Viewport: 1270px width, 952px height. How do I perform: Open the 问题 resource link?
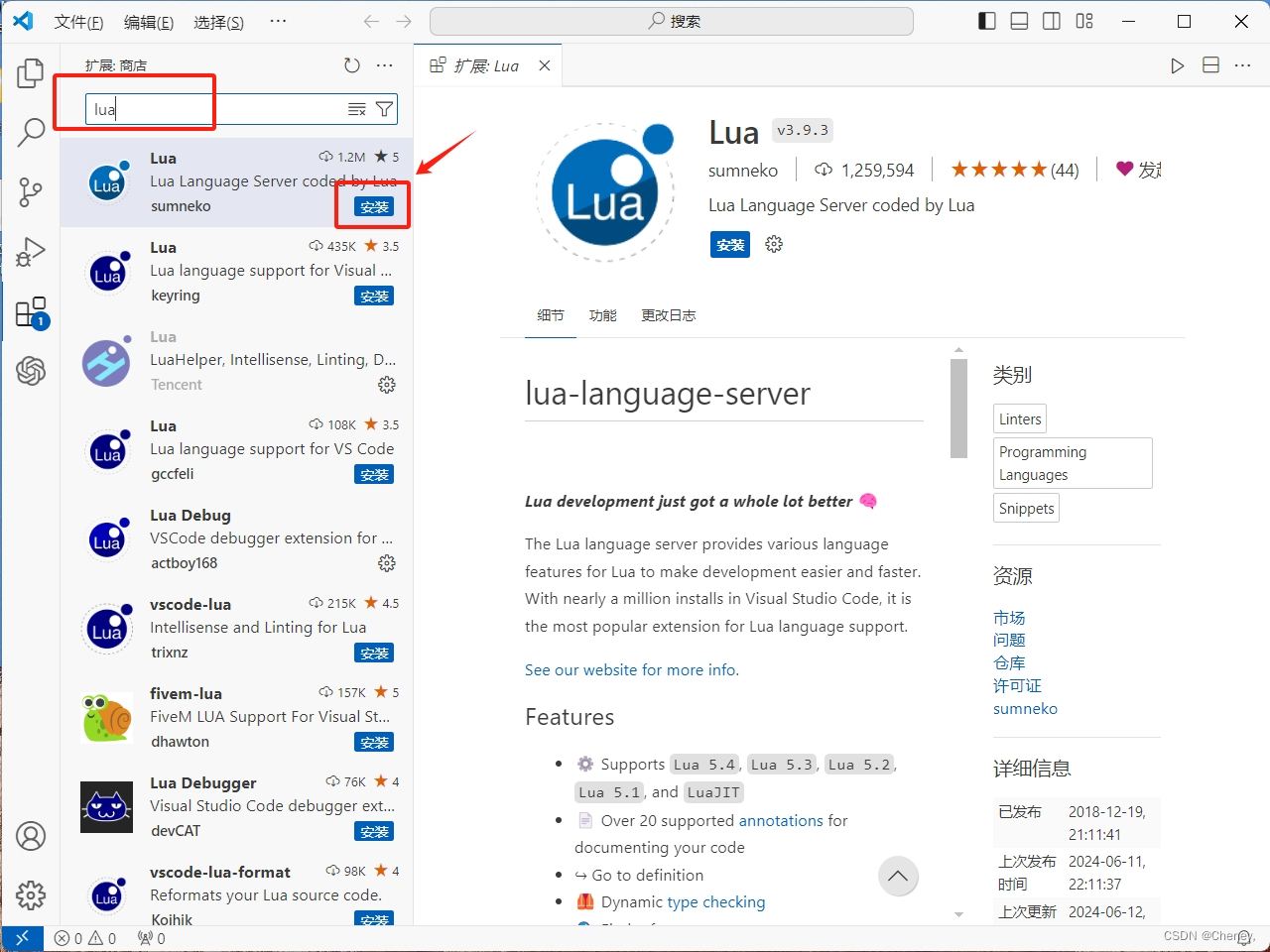tap(1009, 641)
